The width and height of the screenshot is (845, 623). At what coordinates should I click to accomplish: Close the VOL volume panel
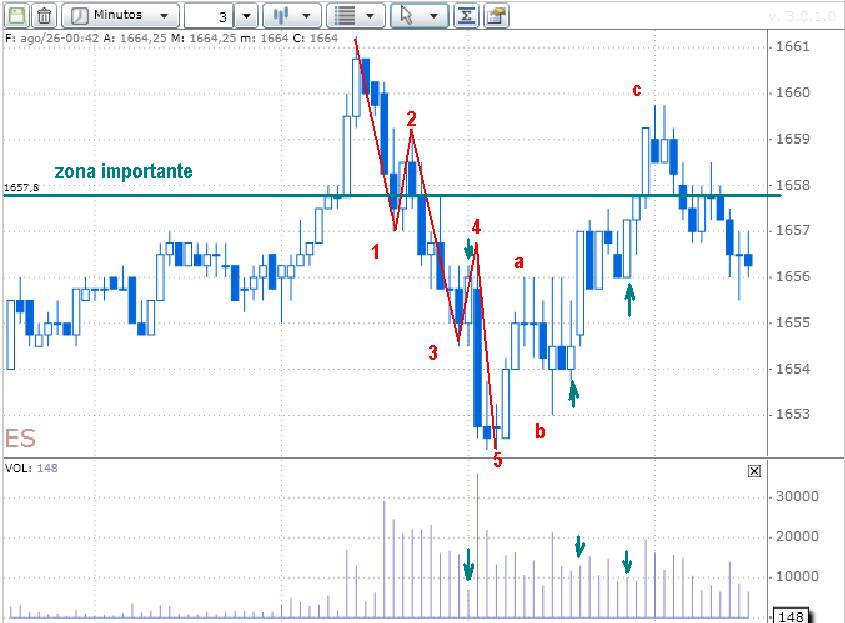click(755, 471)
